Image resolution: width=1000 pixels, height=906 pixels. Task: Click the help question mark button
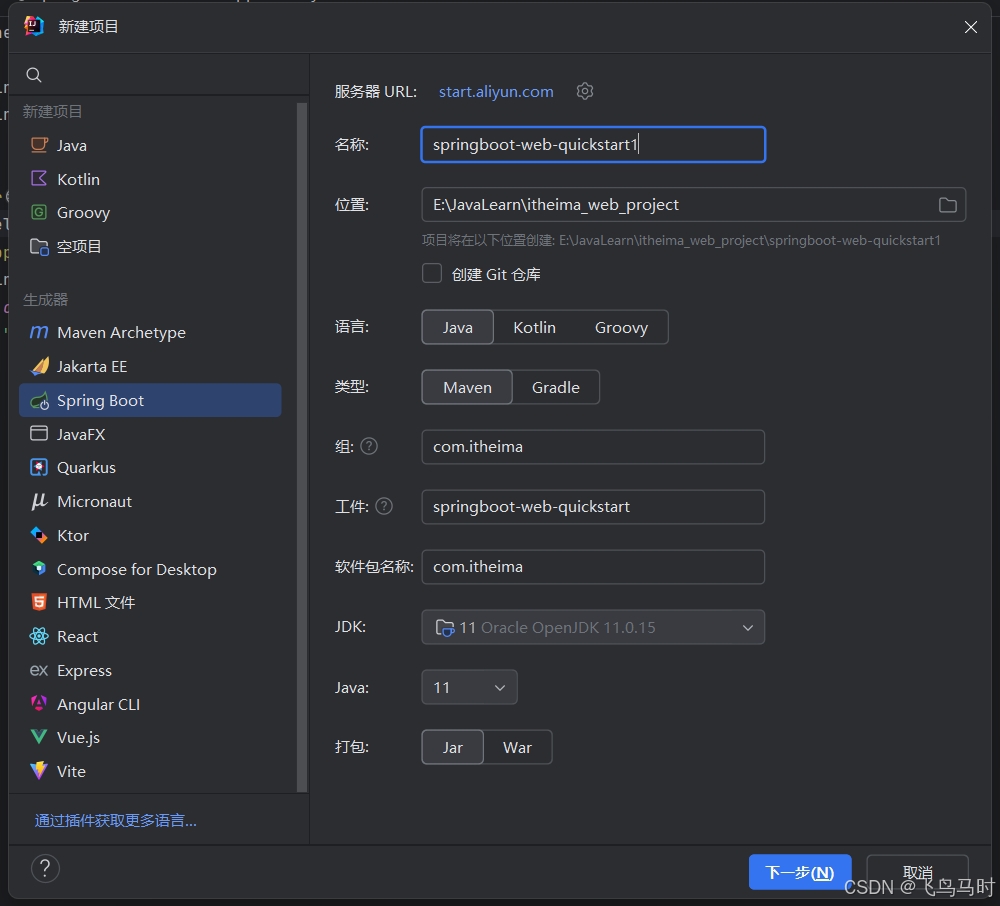tap(45, 868)
